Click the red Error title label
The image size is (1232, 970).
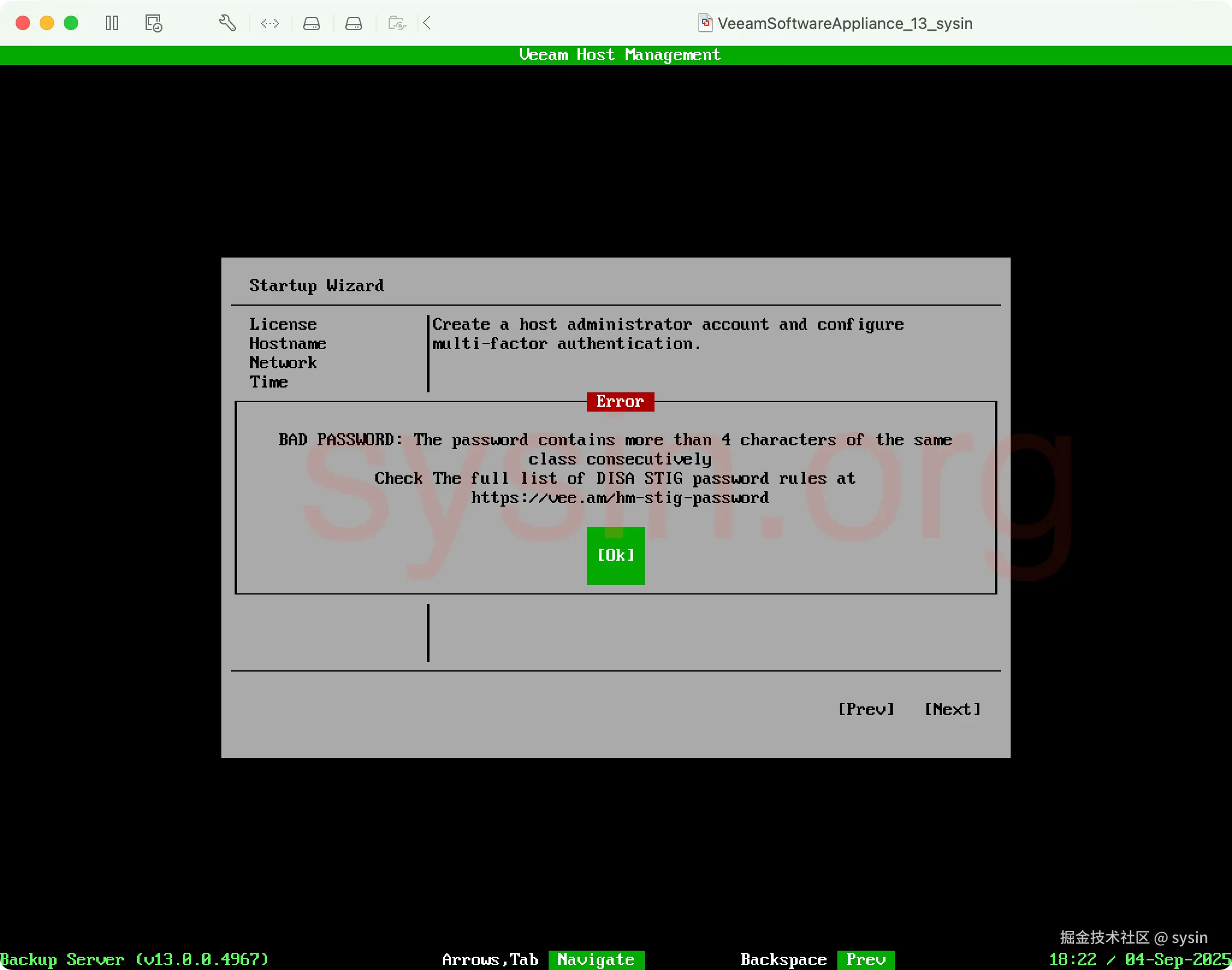620,401
